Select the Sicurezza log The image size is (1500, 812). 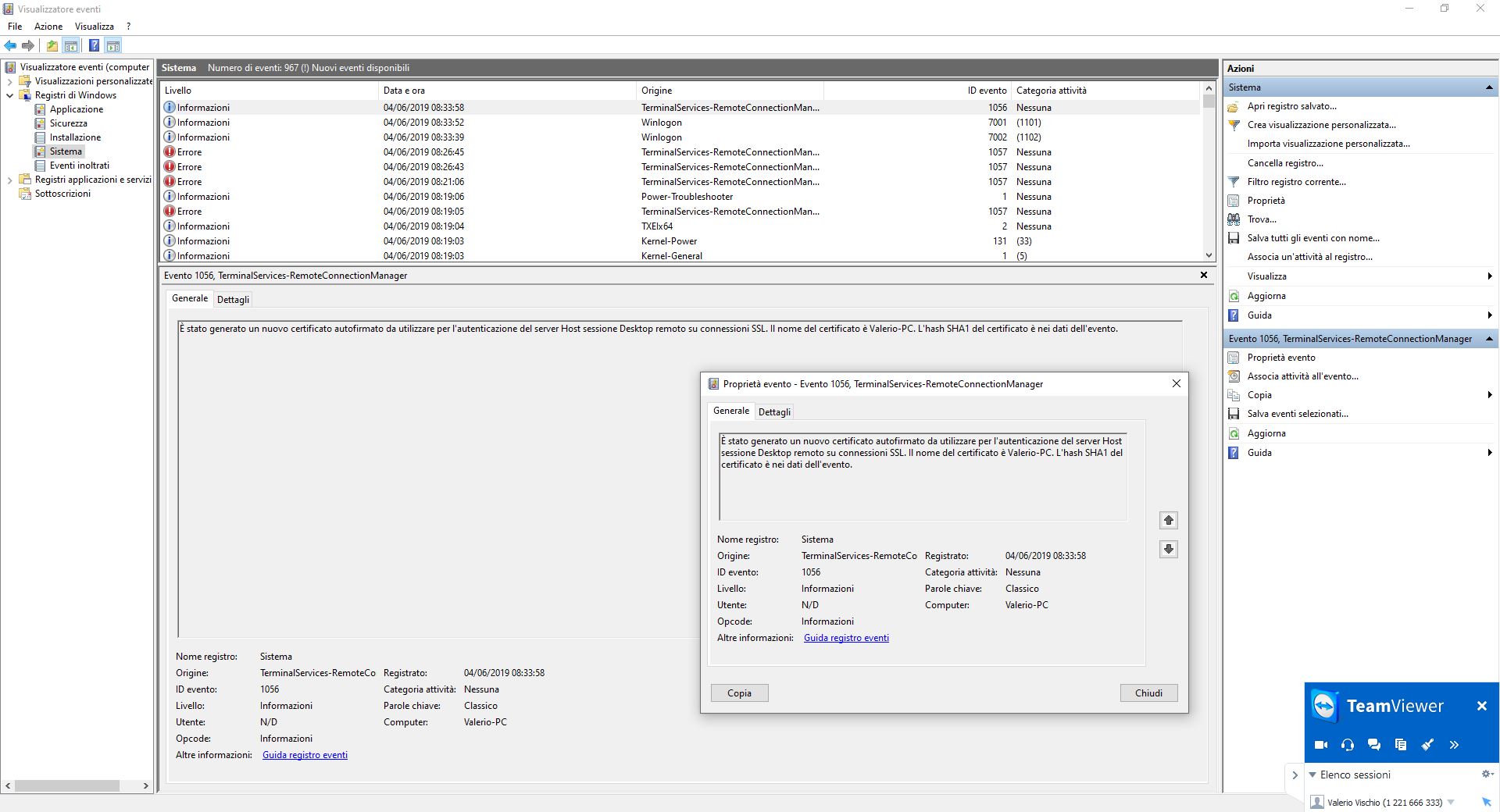[x=68, y=123]
